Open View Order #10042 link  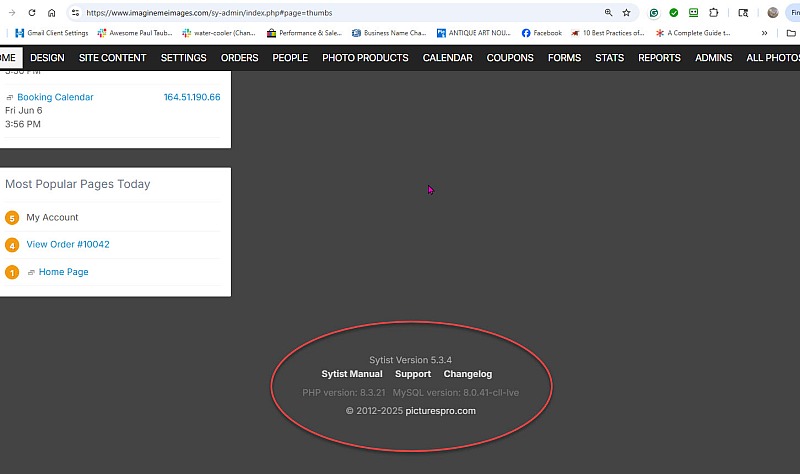[68, 244]
